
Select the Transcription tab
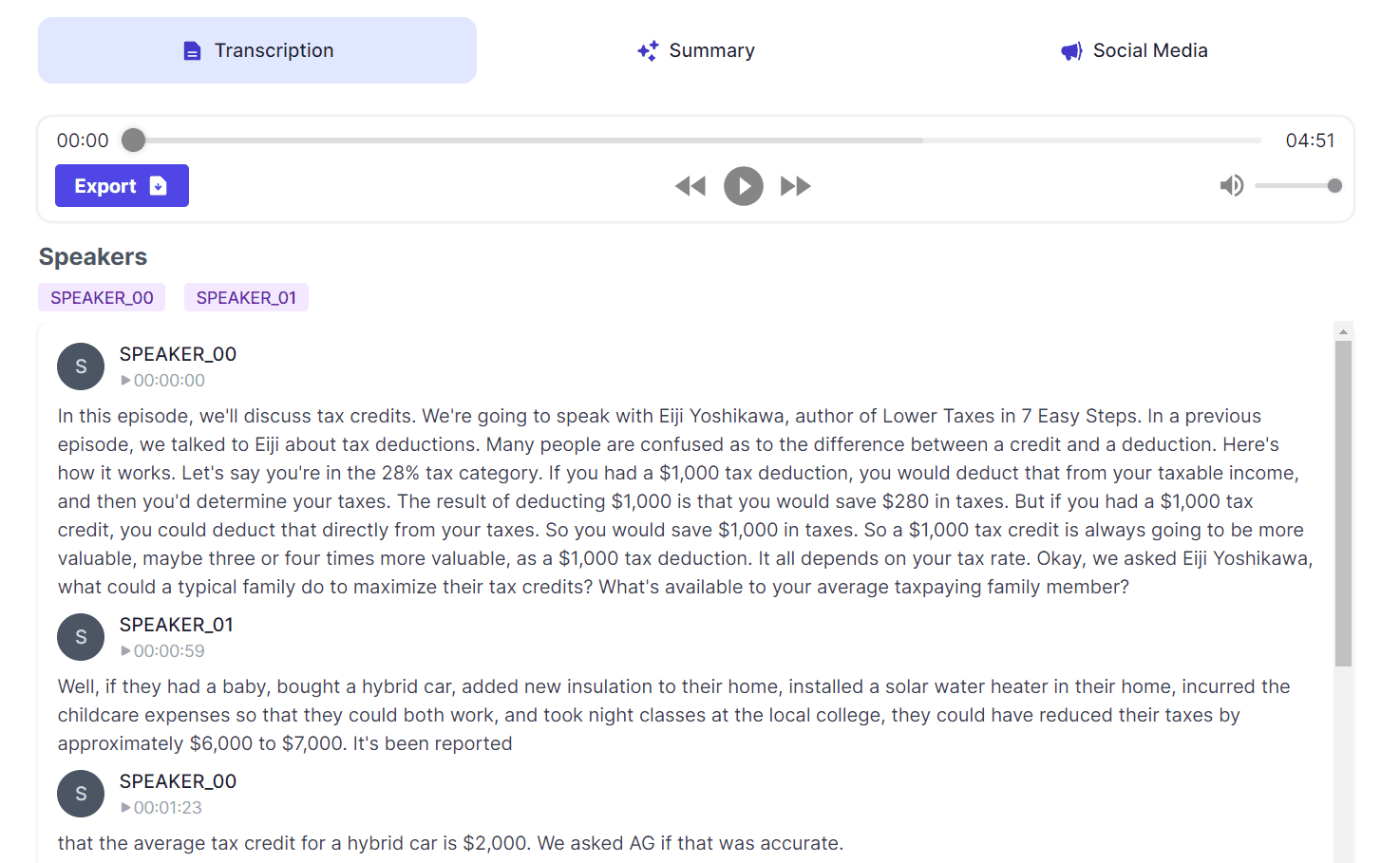pos(257,50)
